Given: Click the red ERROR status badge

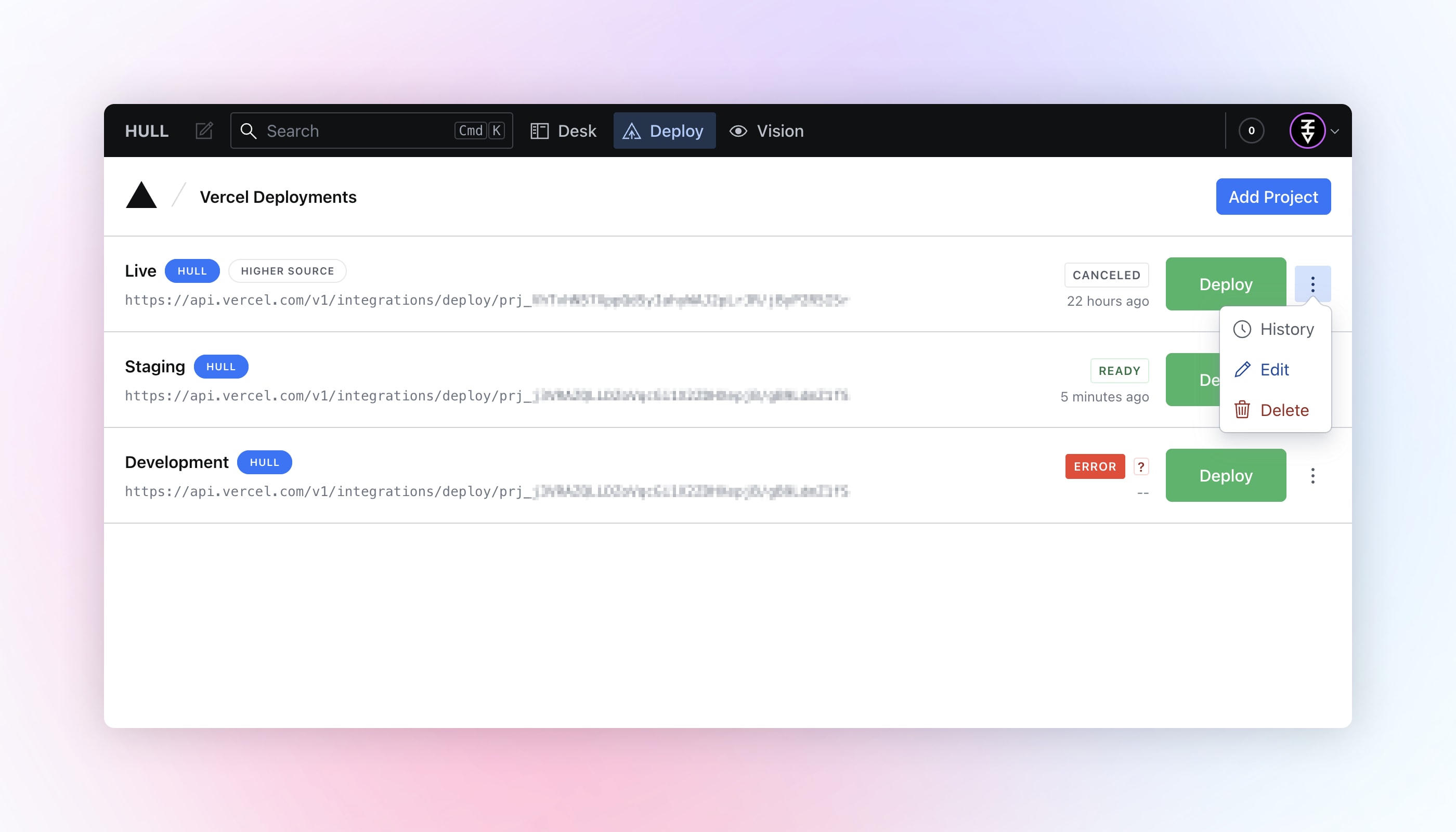Looking at the screenshot, I should click(x=1095, y=466).
